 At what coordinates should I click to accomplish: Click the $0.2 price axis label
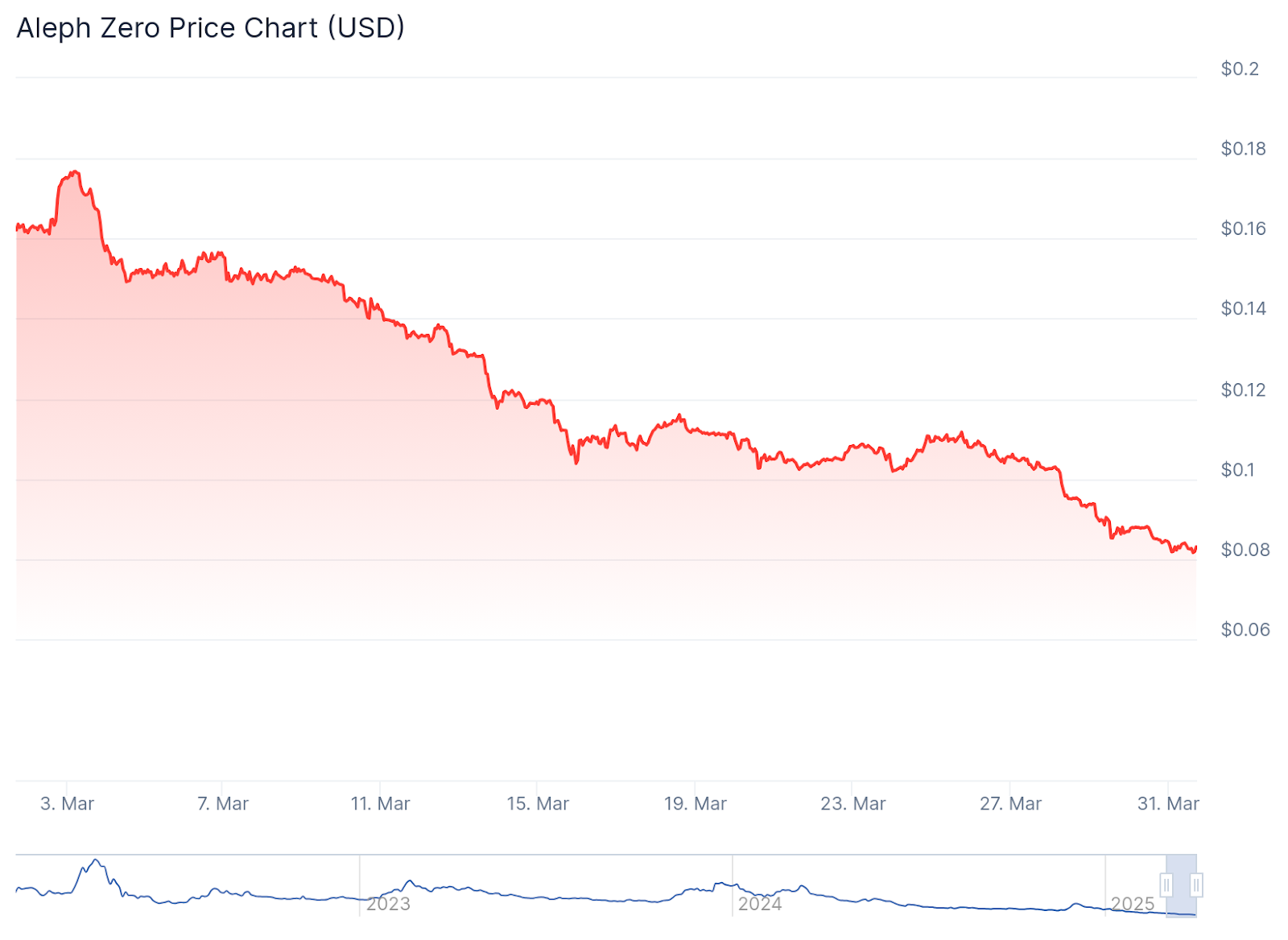coord(1240,69)
